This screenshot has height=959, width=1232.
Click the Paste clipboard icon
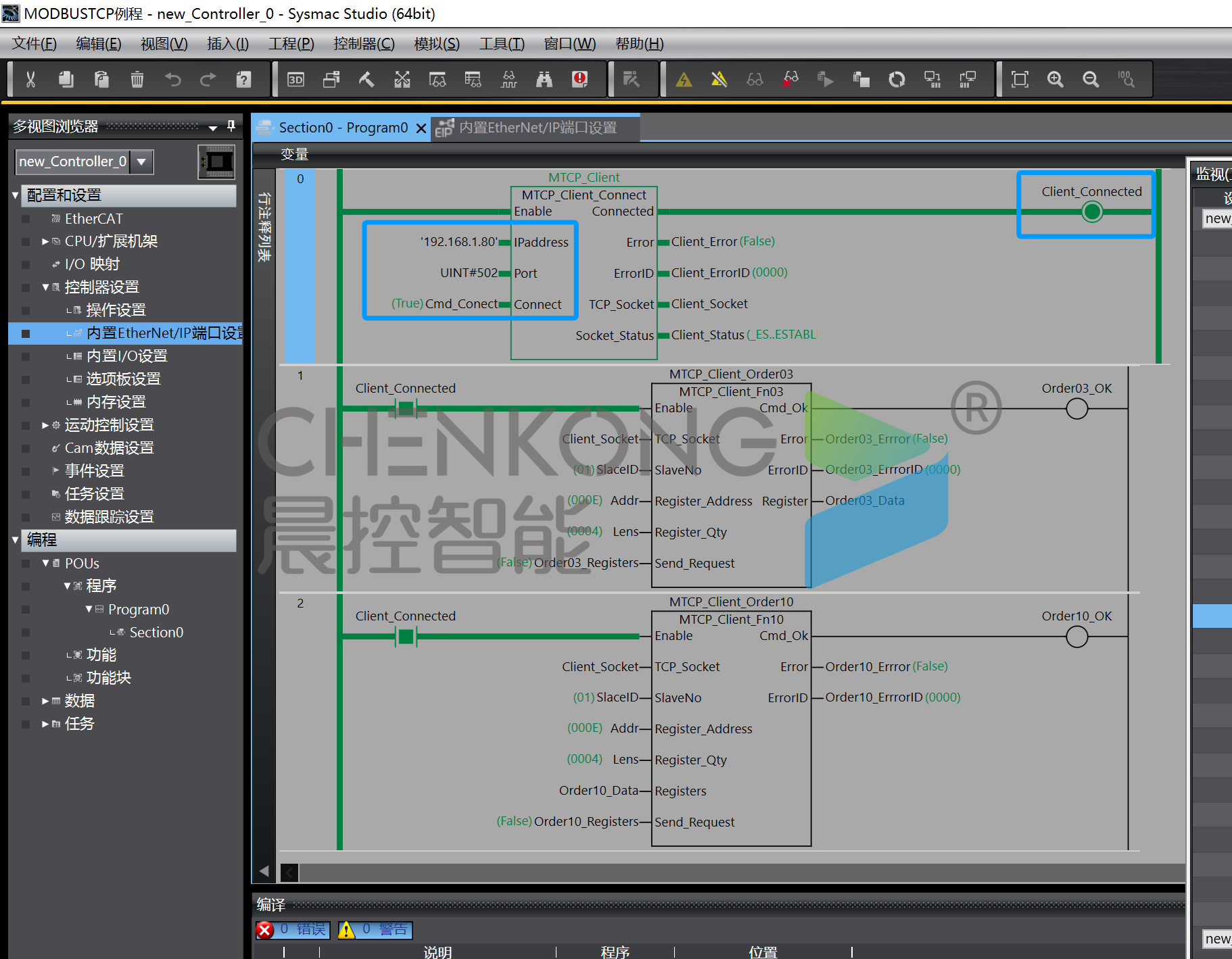101,80
